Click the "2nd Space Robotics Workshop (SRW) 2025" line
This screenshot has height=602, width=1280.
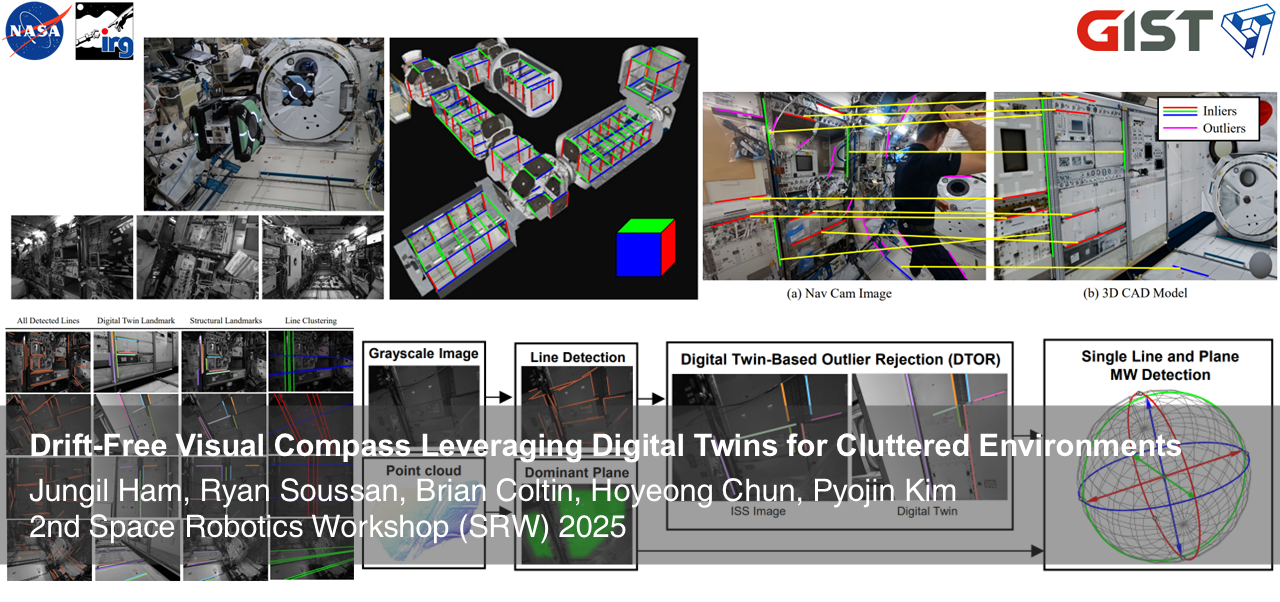coord(328,527)
